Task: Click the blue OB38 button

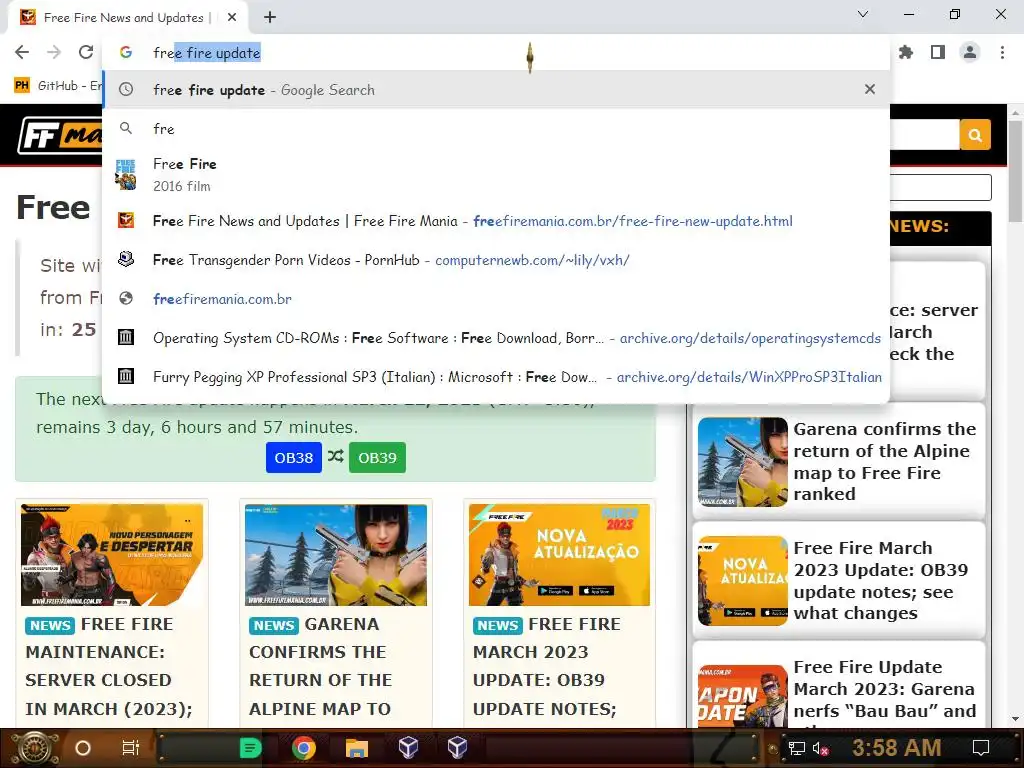Action: tap(294, 458)
